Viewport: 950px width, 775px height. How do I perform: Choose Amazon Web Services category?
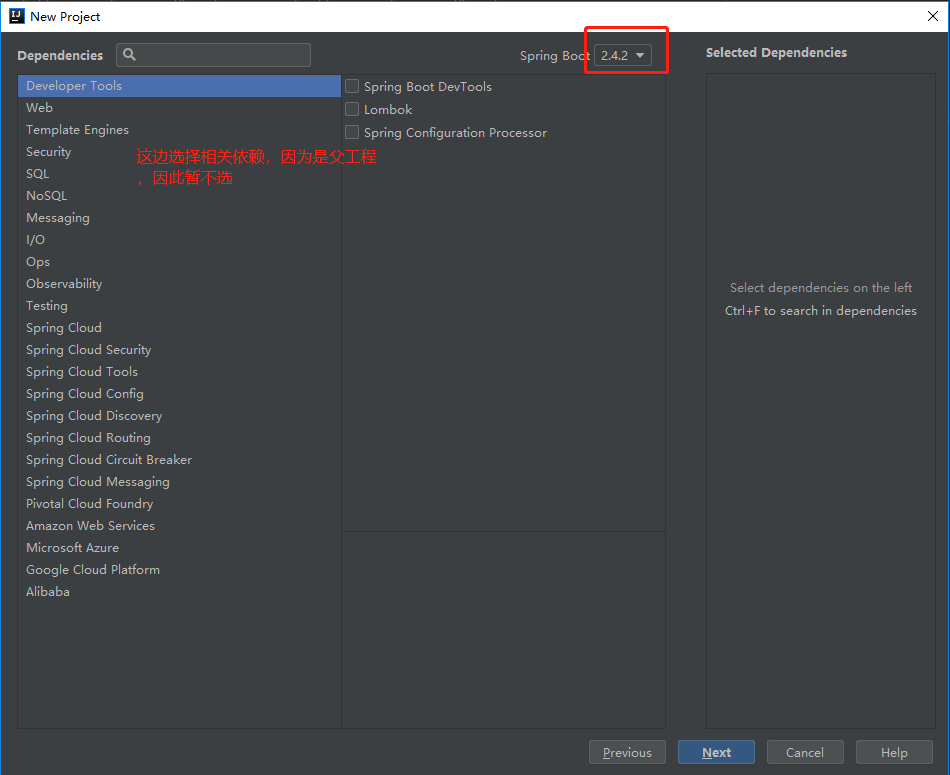click(179, 526)
